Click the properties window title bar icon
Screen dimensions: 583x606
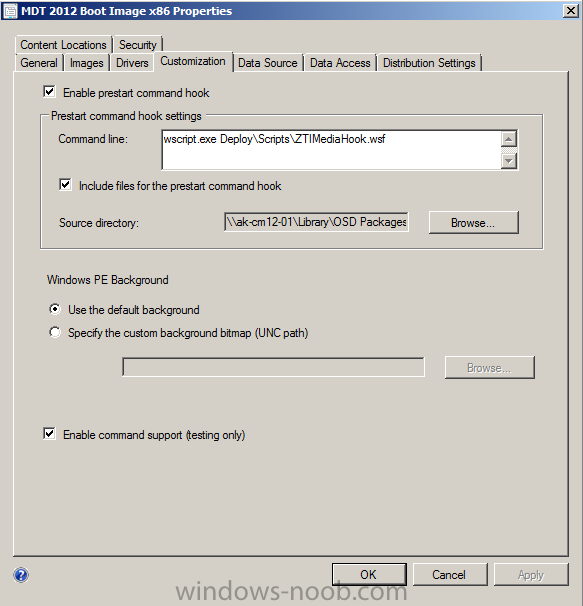click(x=10, y=11)
